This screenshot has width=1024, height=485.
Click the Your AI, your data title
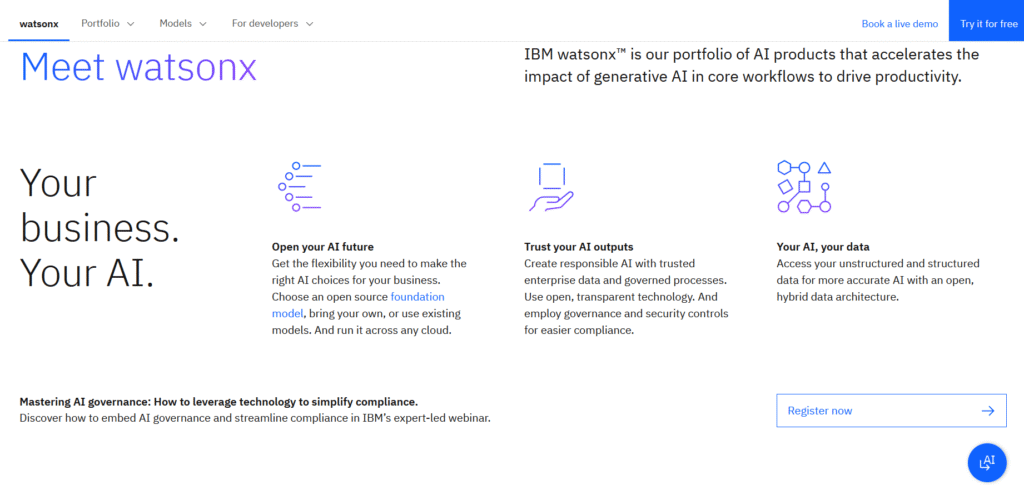click(x=822, y=246)
